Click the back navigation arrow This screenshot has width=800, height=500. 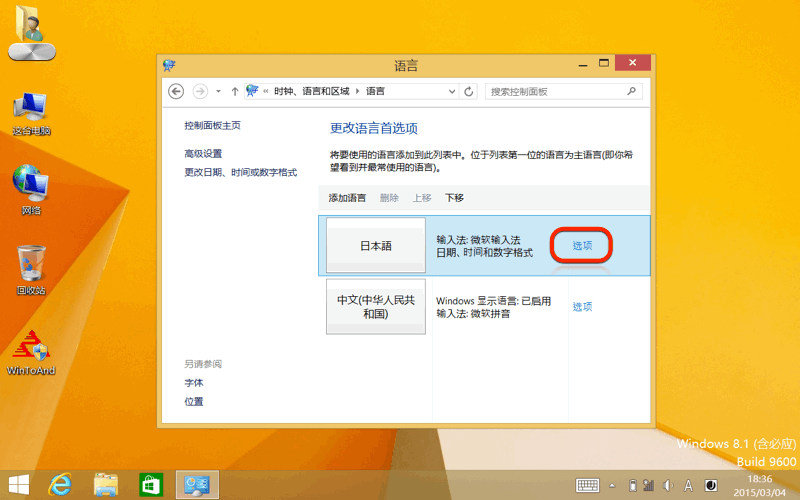177,91
